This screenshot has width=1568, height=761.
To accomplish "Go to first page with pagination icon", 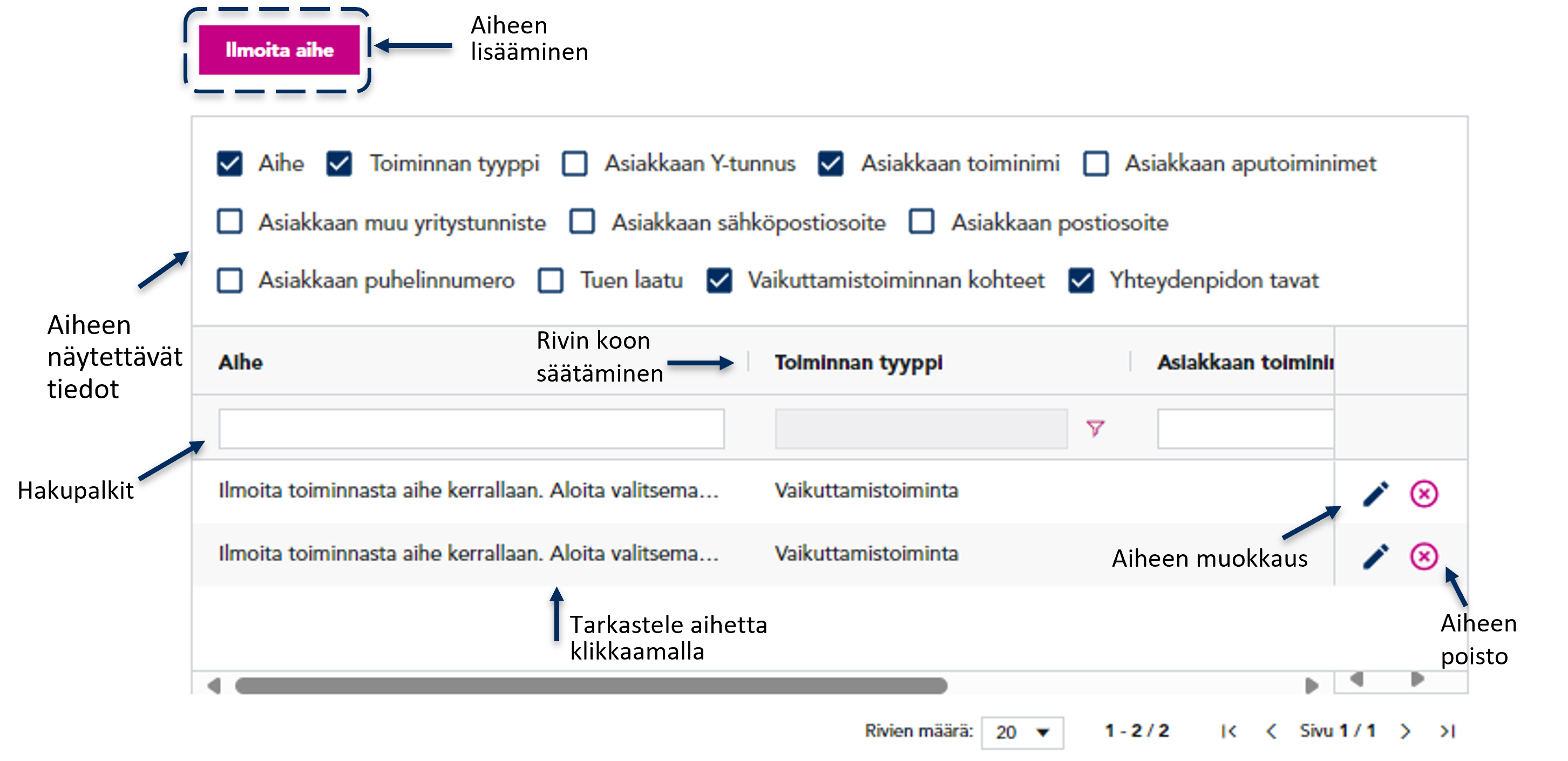I will (1228, 731).
